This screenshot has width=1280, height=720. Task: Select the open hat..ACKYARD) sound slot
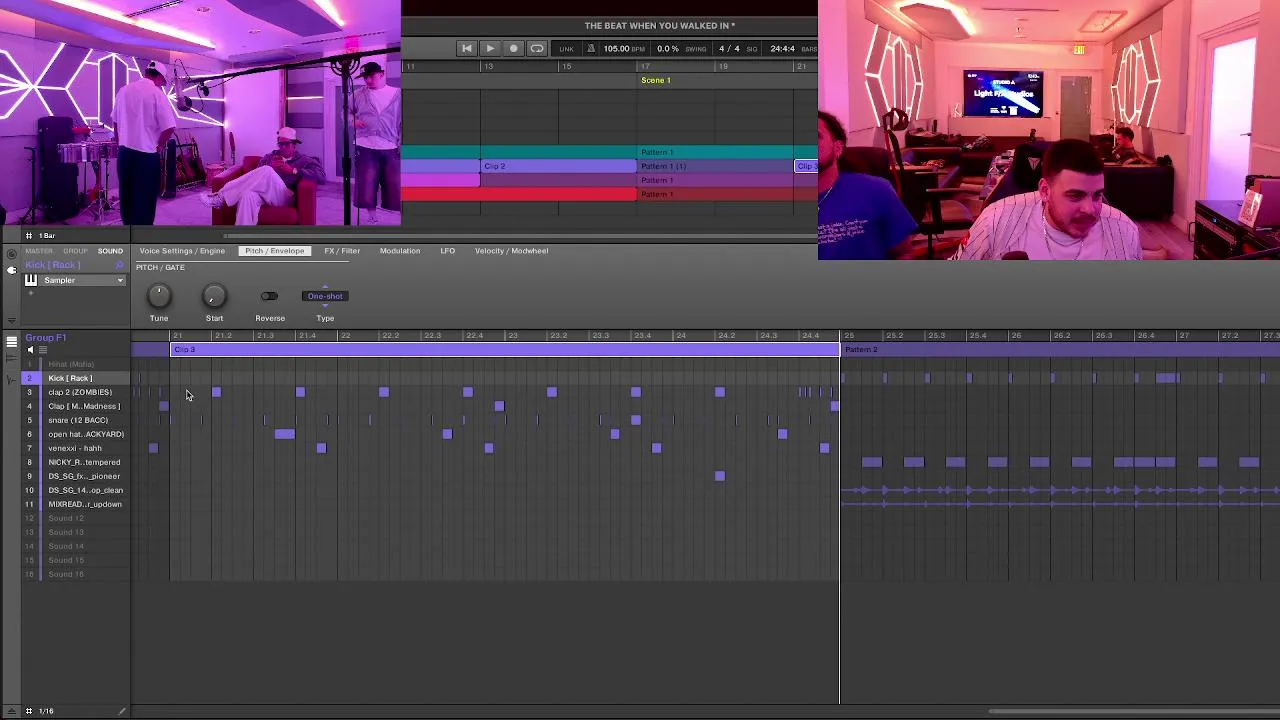pyautogui.click(x=76, y=434)
